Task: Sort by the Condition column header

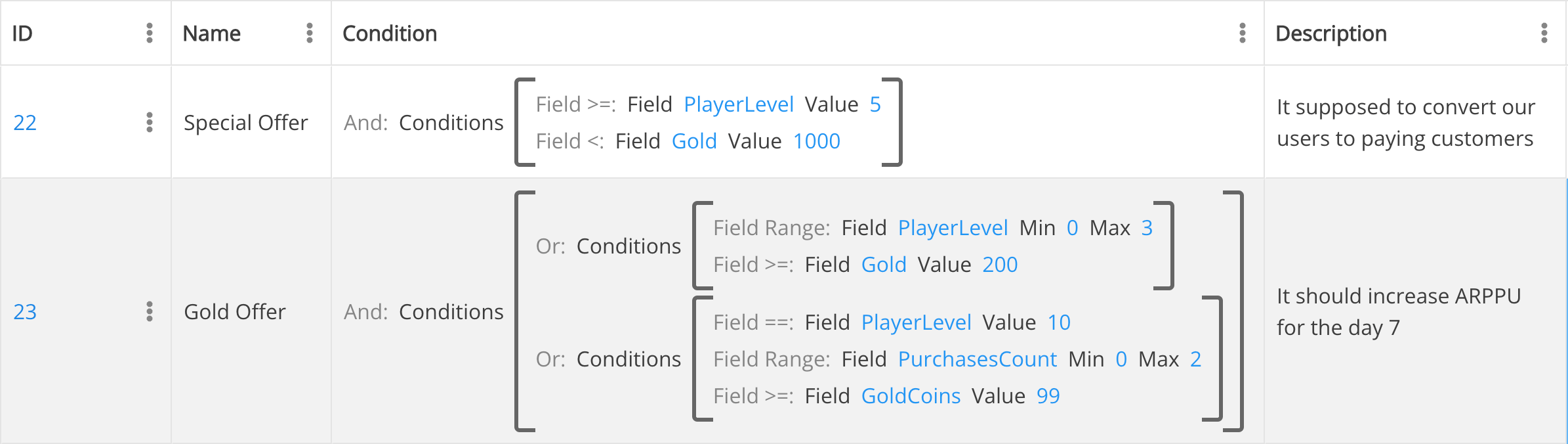Action: click(x=390, y=33)
